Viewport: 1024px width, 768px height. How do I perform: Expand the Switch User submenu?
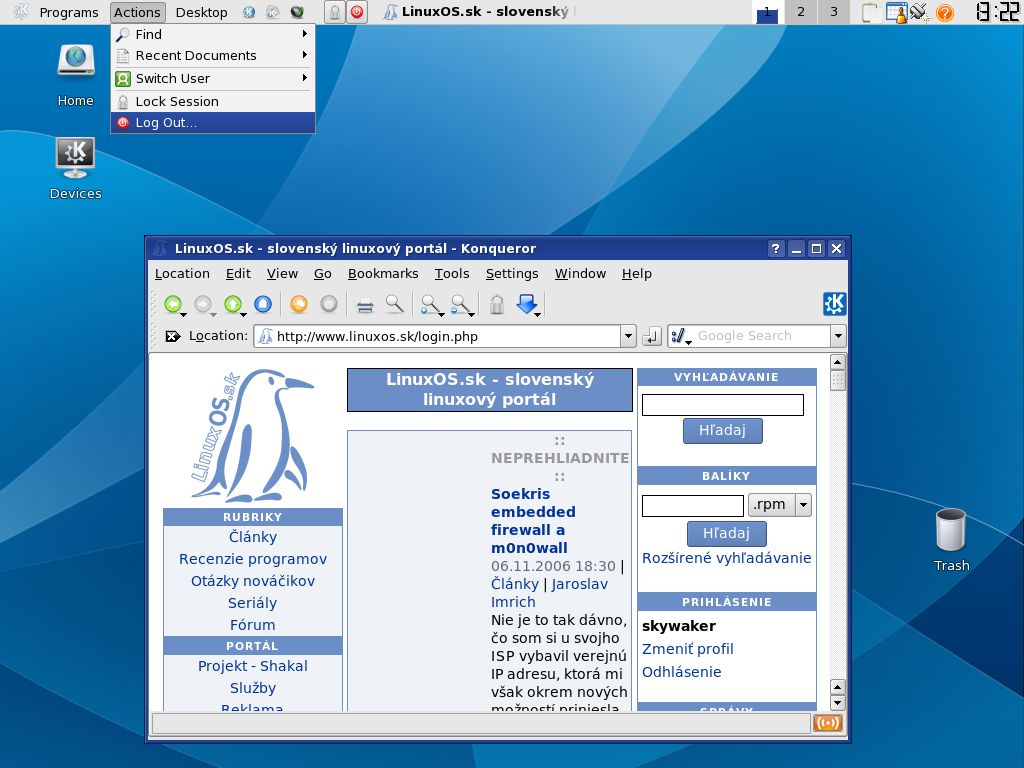tap(213, 78)
